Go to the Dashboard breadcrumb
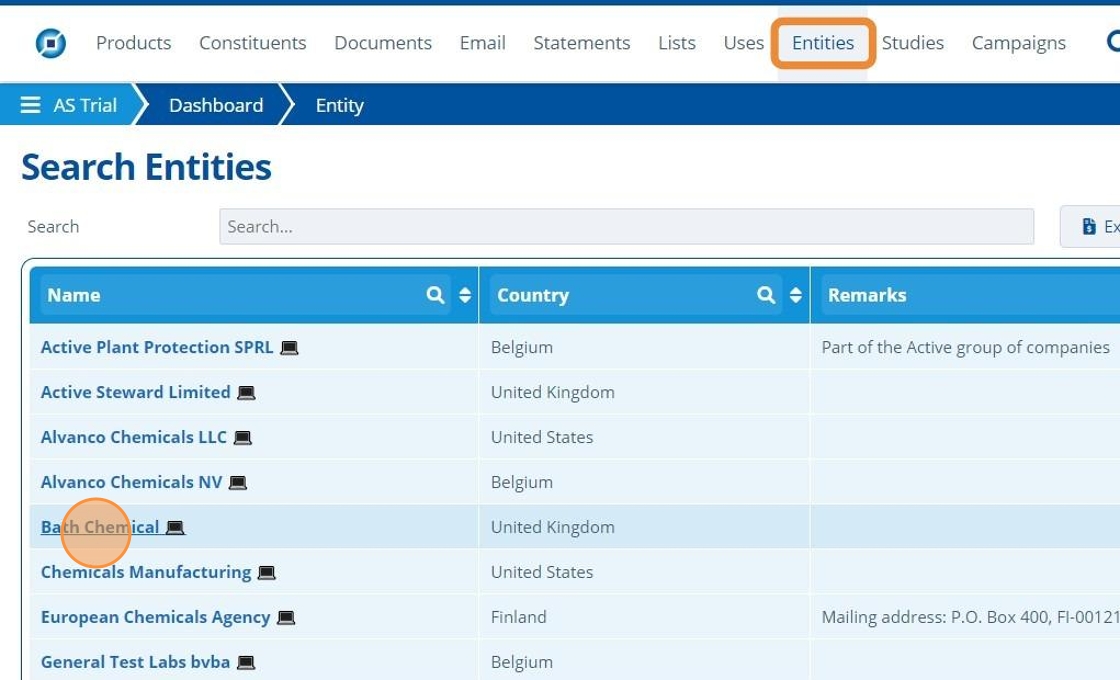1120x680 pixels. tap(216, 105)
